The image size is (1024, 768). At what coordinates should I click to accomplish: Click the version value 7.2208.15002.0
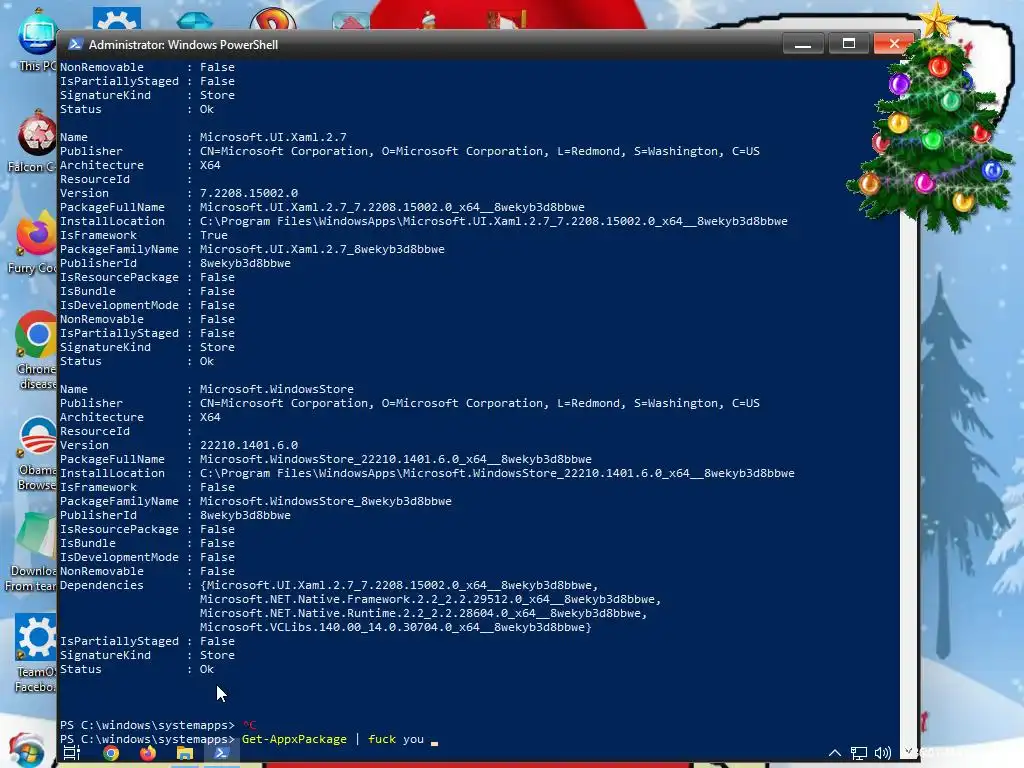point(249,193)
